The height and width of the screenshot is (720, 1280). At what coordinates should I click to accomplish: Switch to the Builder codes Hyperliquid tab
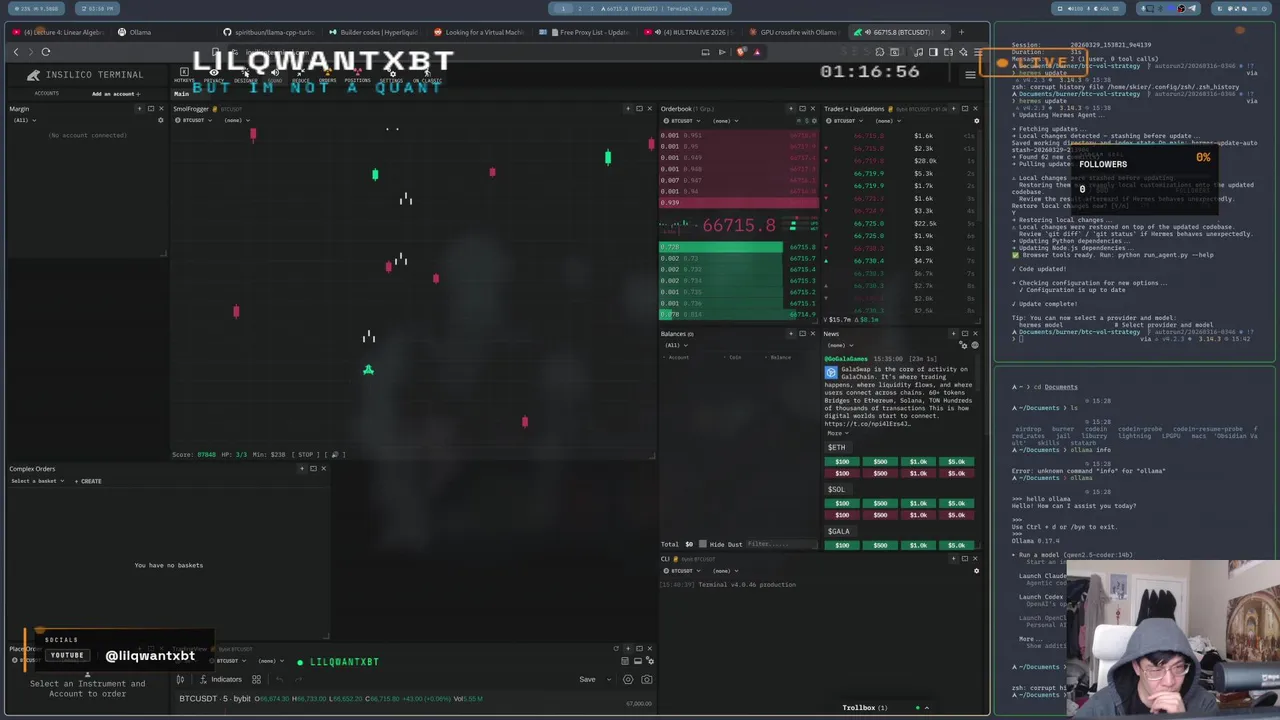(376, 32)
